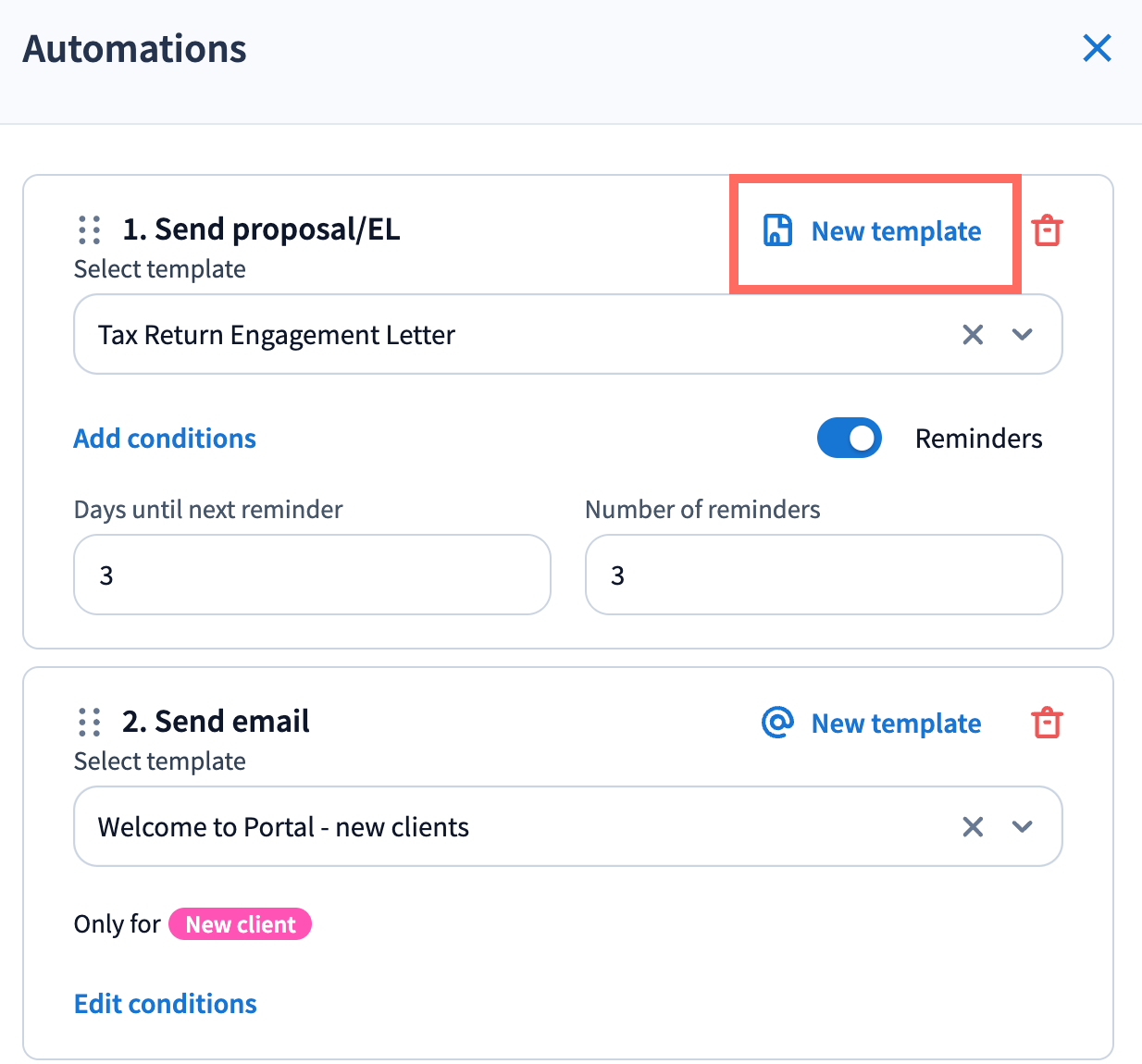1142x1064 pixels.
Task: Delete the Send proposal/EL automation step
Action: 1047,230
